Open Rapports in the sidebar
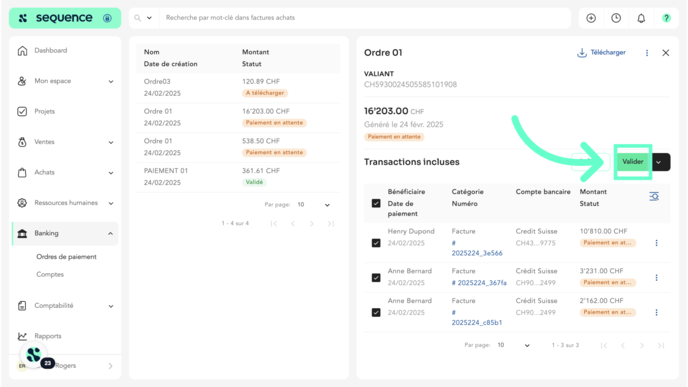 (48, 336)
